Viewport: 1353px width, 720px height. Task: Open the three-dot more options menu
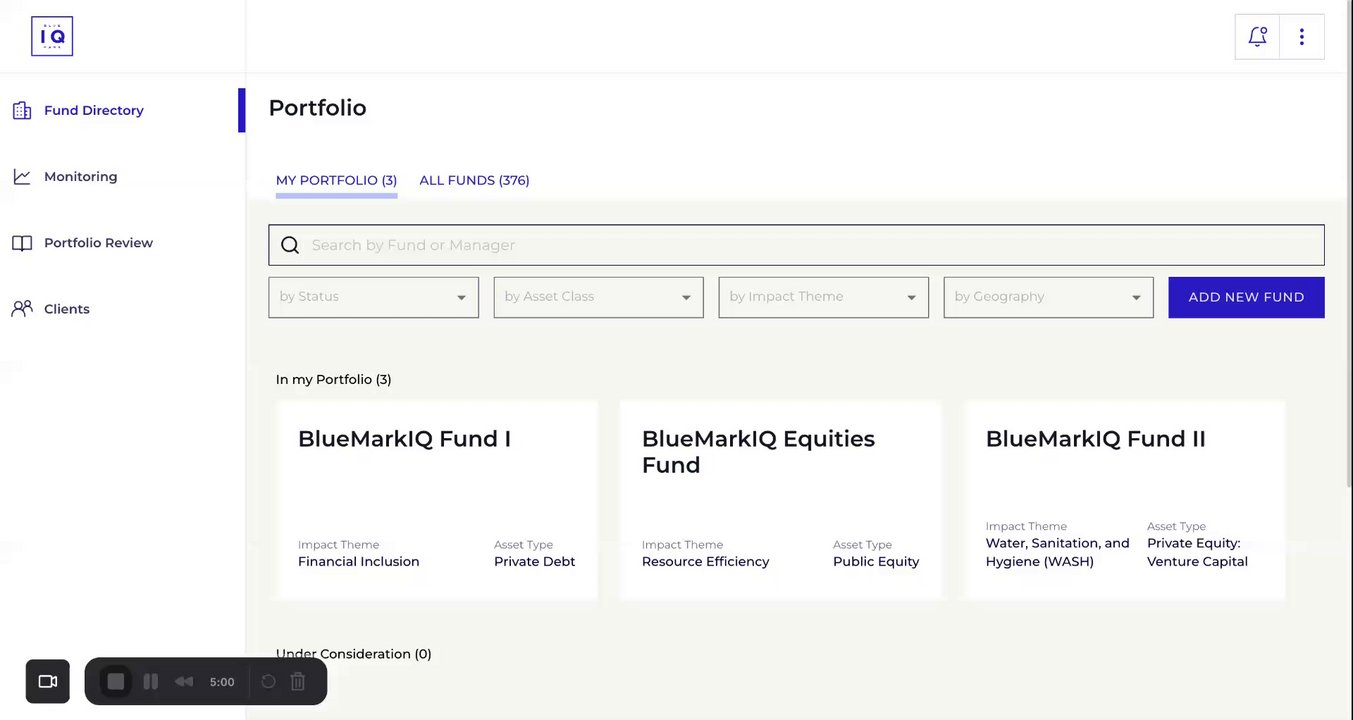tap(1302, 36)
